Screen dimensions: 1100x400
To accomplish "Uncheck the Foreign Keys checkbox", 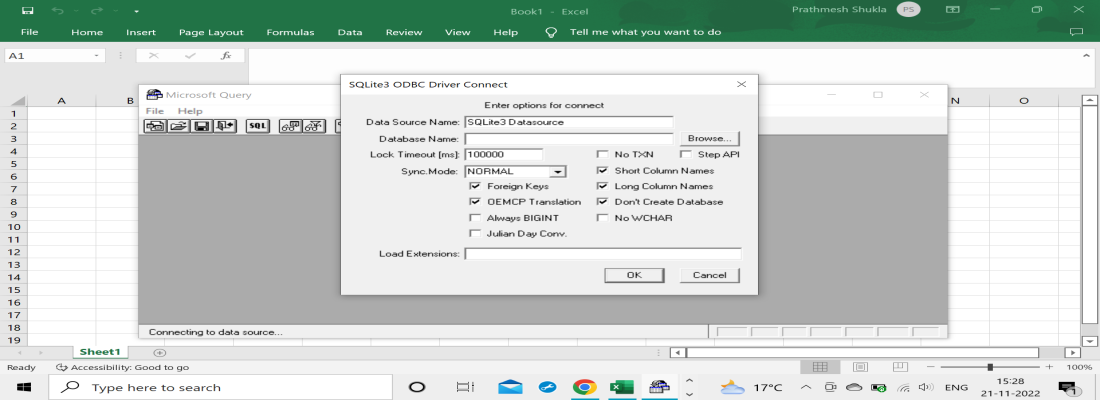I will 475,186.
